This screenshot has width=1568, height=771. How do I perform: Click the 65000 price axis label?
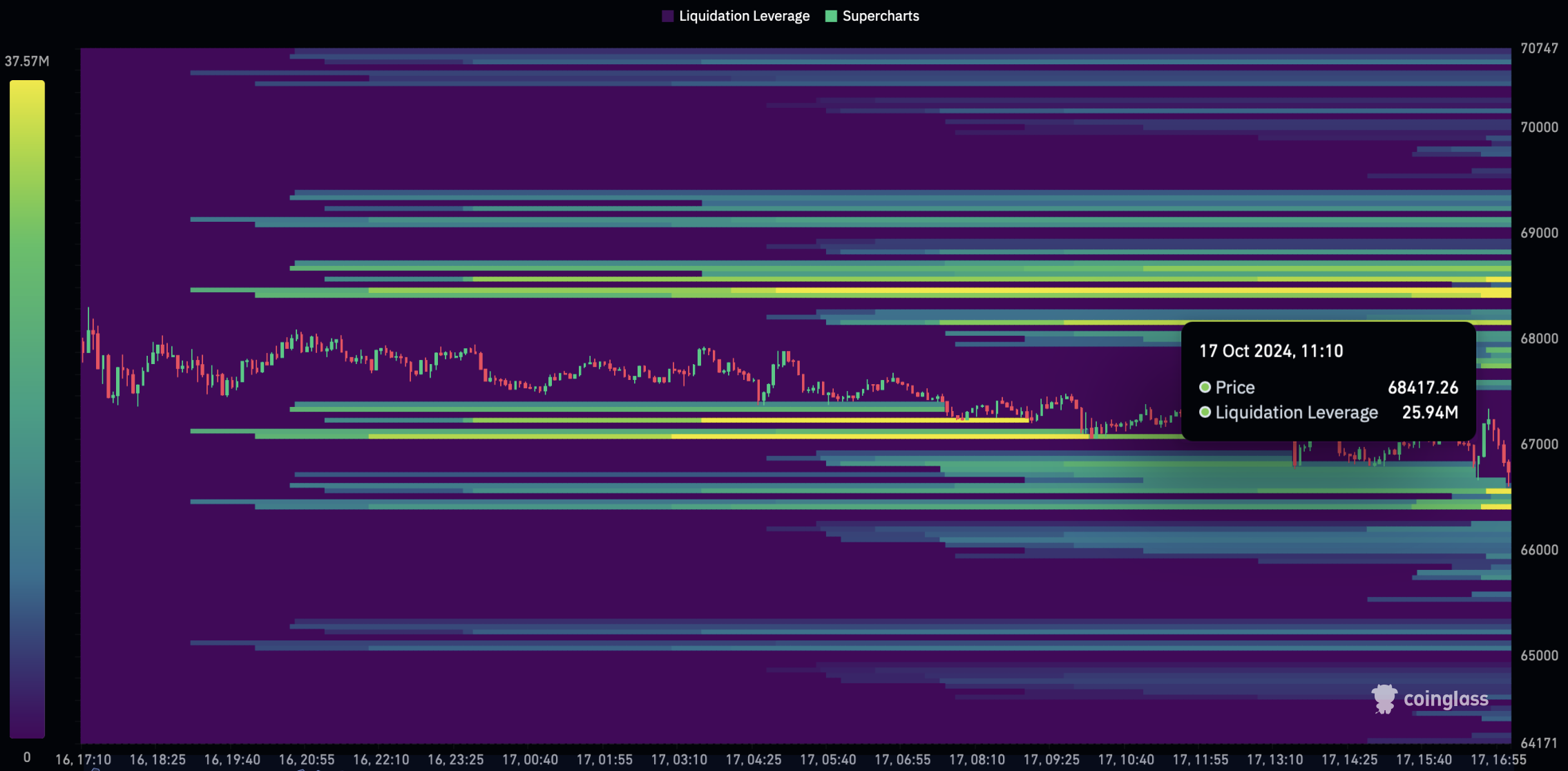[x=1539, y=656]
